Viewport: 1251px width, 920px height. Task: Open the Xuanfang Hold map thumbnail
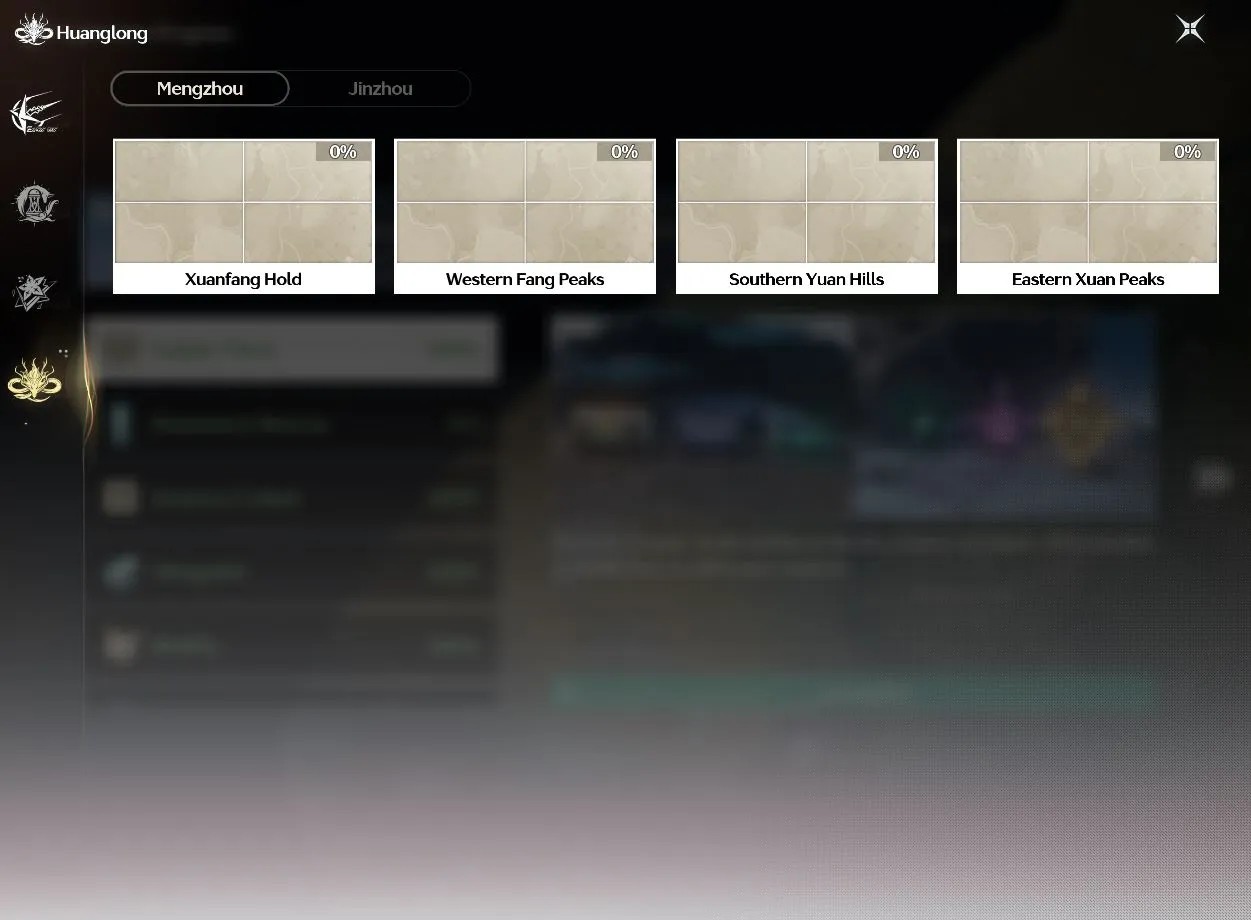pyautogui.click(x=244, y=202)
